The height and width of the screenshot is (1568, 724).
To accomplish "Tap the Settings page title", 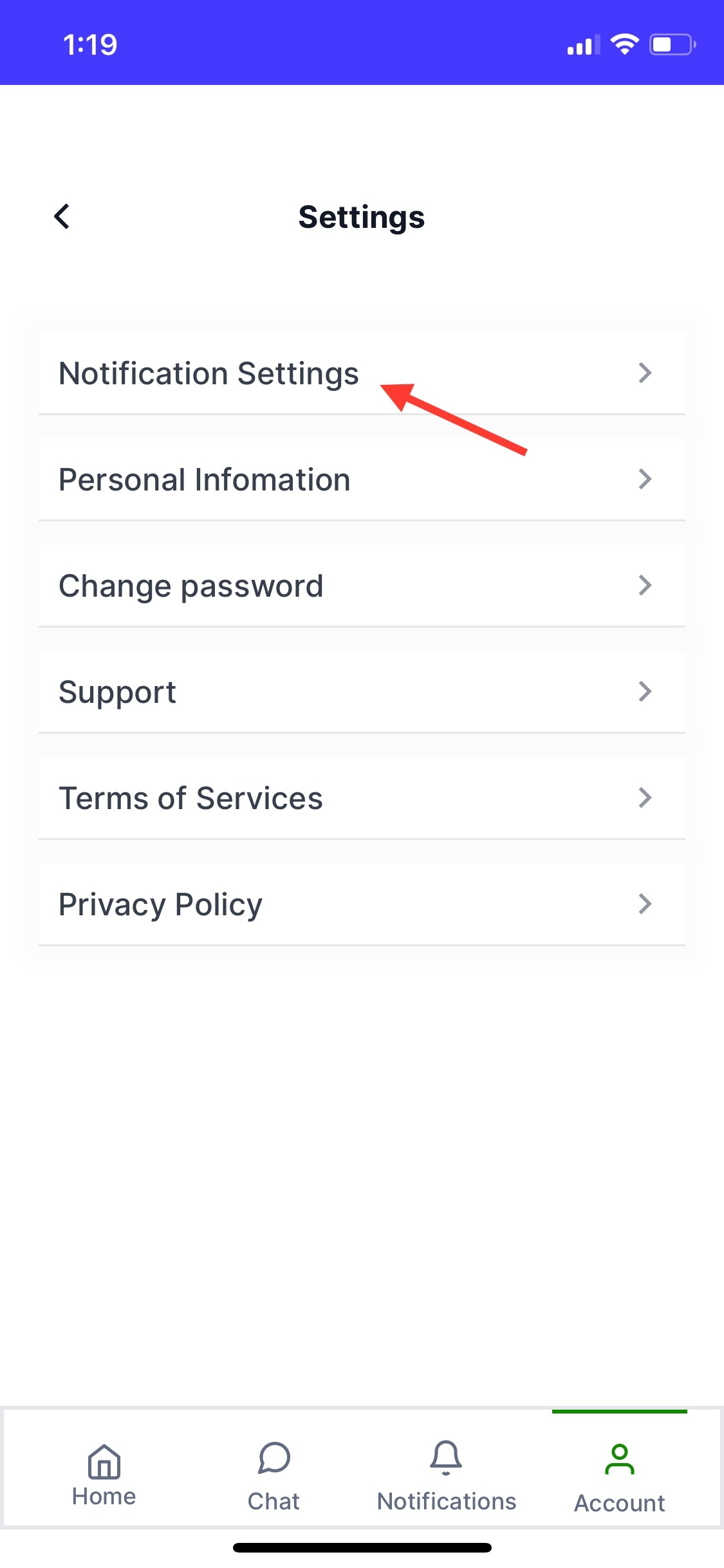I will tap(362, 217).
